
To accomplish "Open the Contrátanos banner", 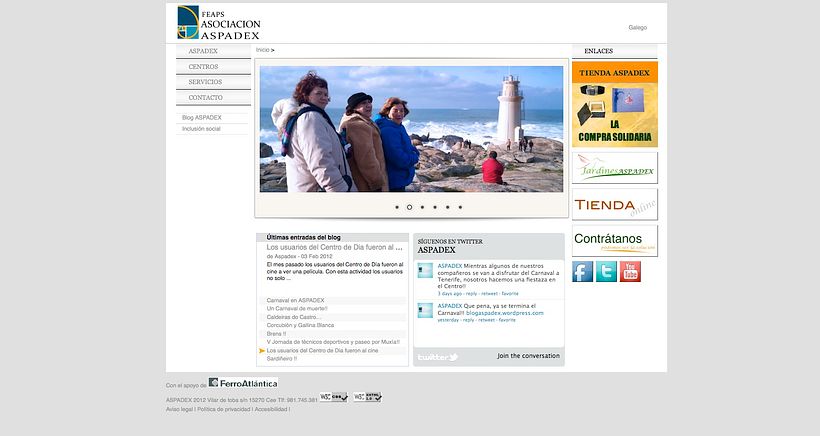I will (615, 241).
